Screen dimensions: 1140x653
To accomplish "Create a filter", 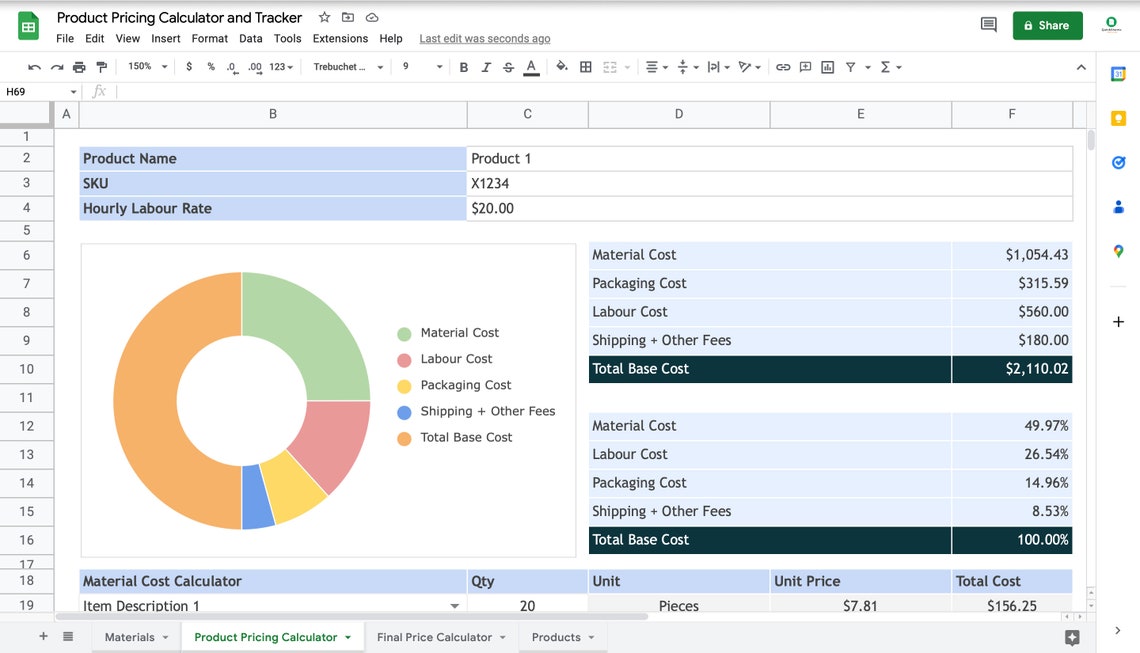I will point(851,66).
